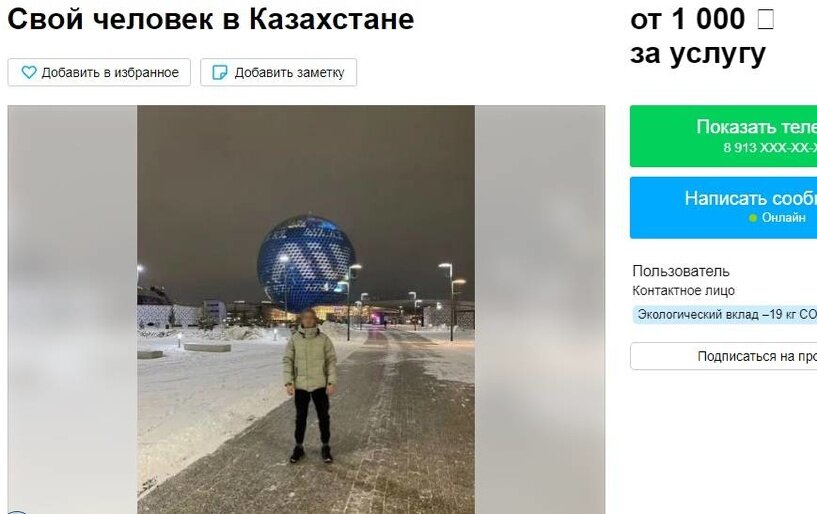
Task: Click the Экологический вклад –19 кг CO badge
Action: click(725, 314)
